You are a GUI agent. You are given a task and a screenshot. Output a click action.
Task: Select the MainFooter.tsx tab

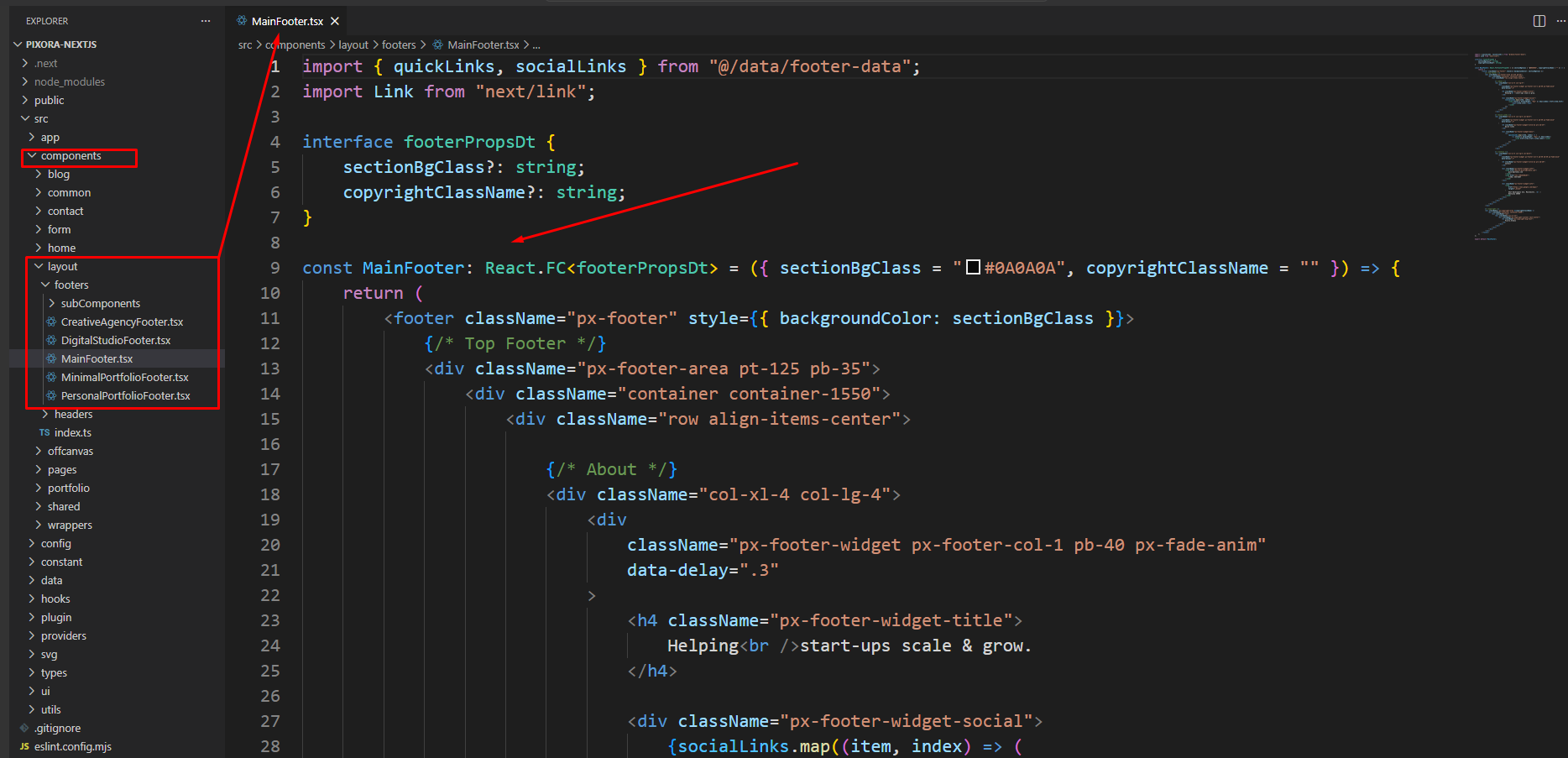pos(287,21)
